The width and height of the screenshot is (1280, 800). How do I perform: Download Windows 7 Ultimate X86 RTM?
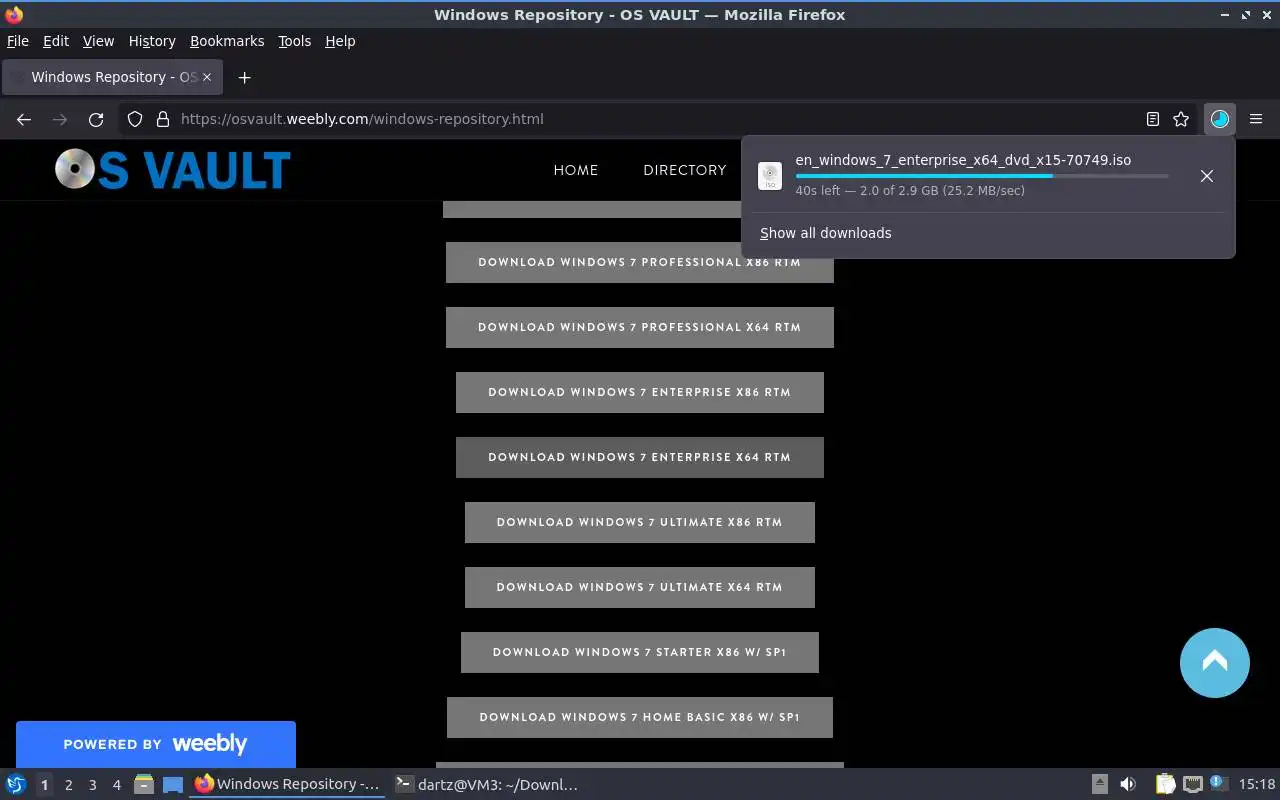[640, 522]
